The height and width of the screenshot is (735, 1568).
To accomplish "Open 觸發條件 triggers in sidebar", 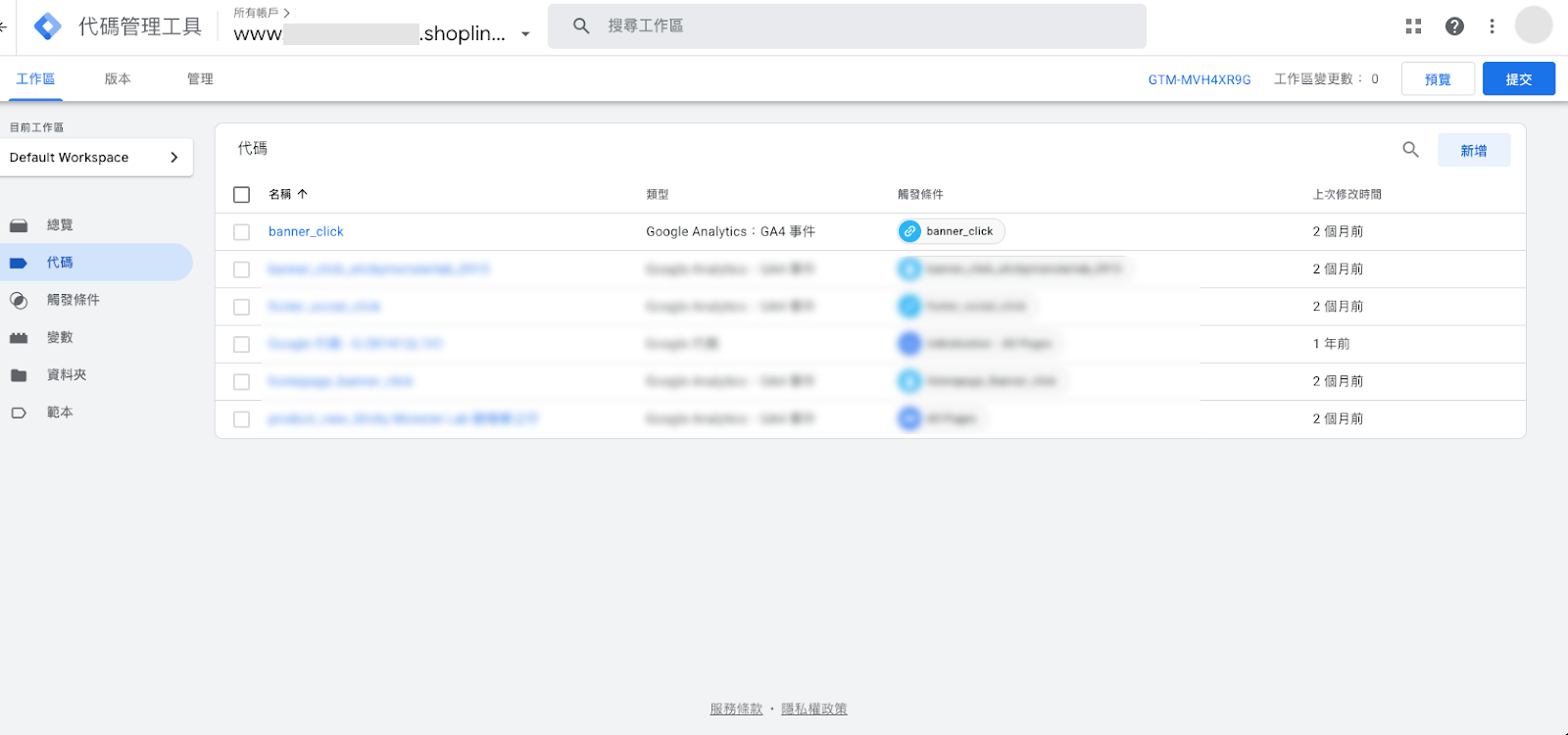I will click(x=73, y=300).
